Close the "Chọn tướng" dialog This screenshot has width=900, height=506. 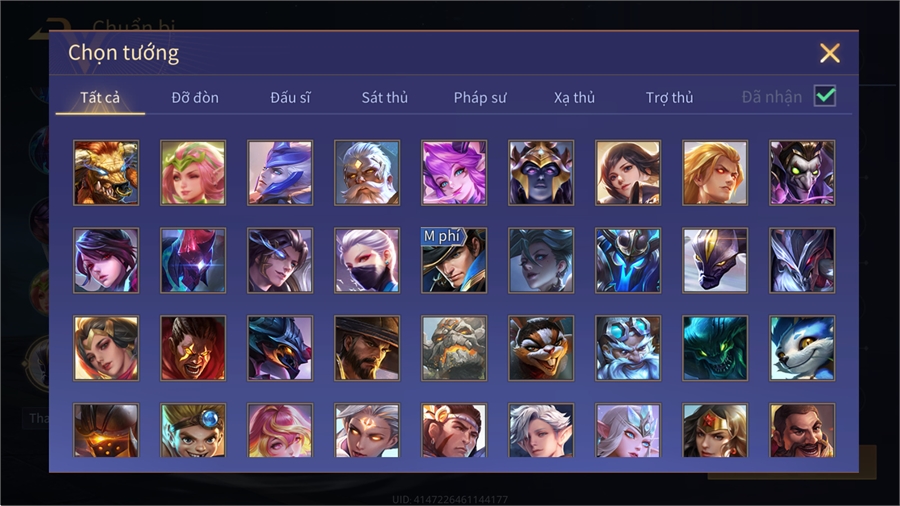829,53
